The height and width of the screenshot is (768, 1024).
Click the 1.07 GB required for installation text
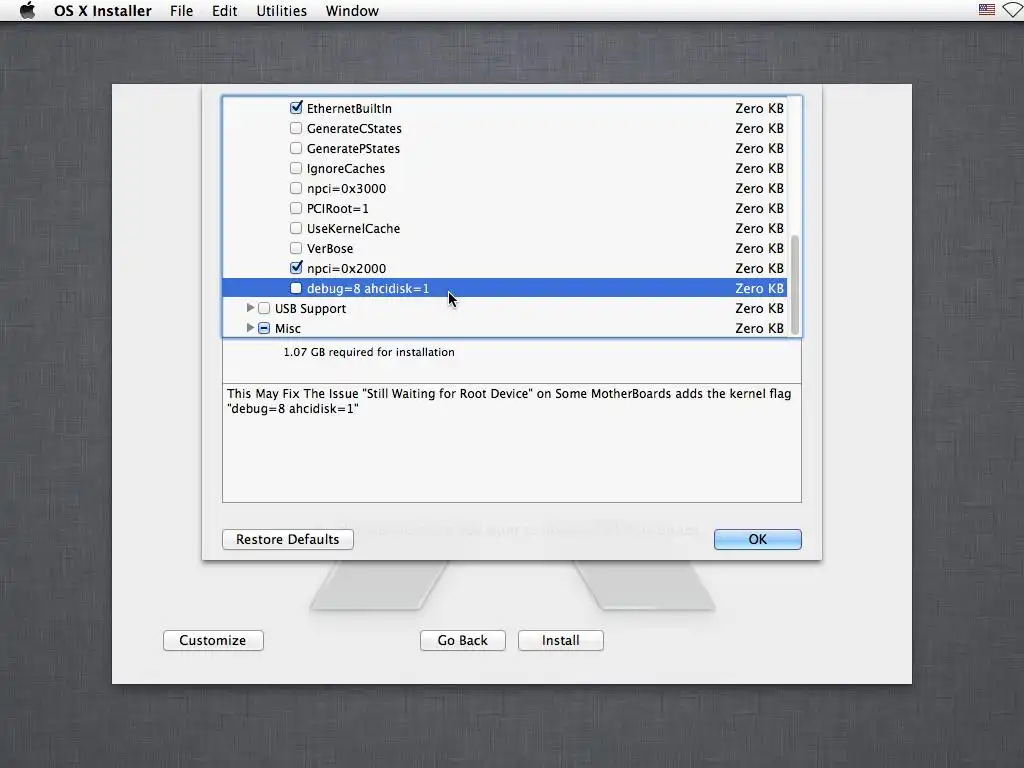tap(369, 352)
